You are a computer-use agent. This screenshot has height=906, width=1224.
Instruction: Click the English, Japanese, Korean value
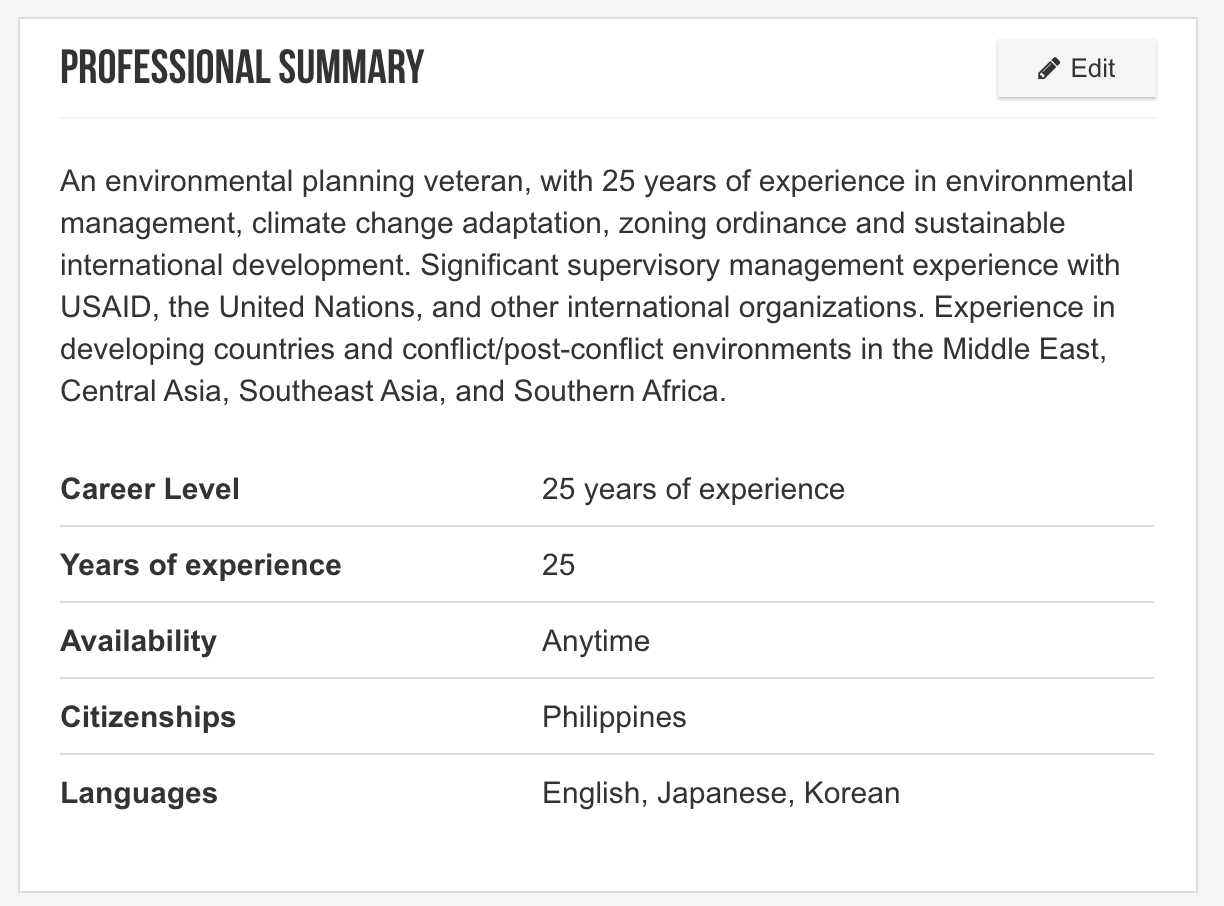point(721,793)
